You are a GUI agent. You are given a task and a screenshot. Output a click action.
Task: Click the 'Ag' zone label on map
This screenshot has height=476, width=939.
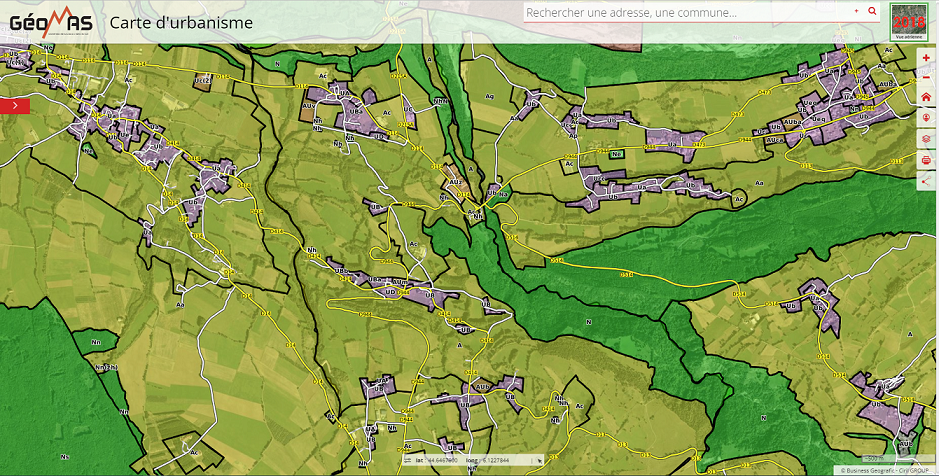(489, 96)
